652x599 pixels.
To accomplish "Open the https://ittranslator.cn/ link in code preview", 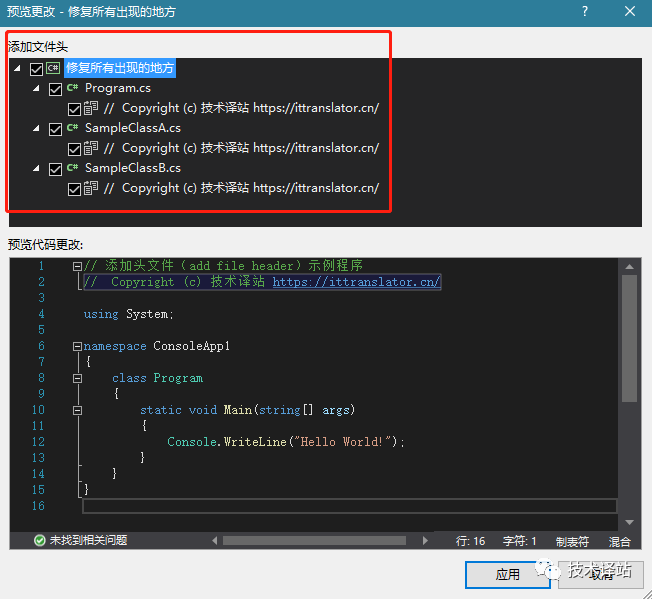I will [x=356, y=282].
